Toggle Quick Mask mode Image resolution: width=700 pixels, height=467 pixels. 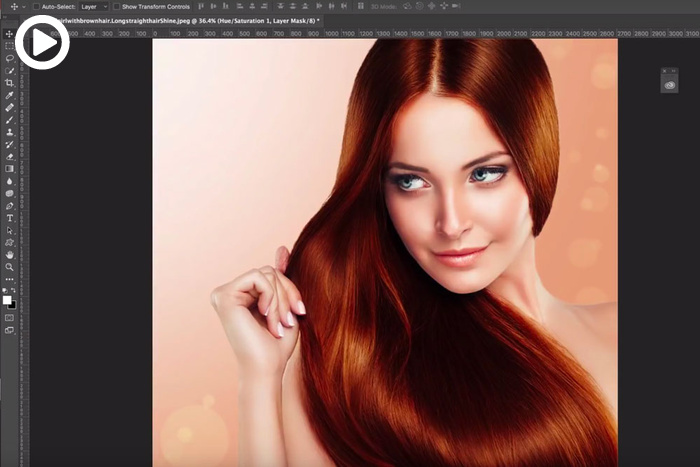(x=9, y=318)
